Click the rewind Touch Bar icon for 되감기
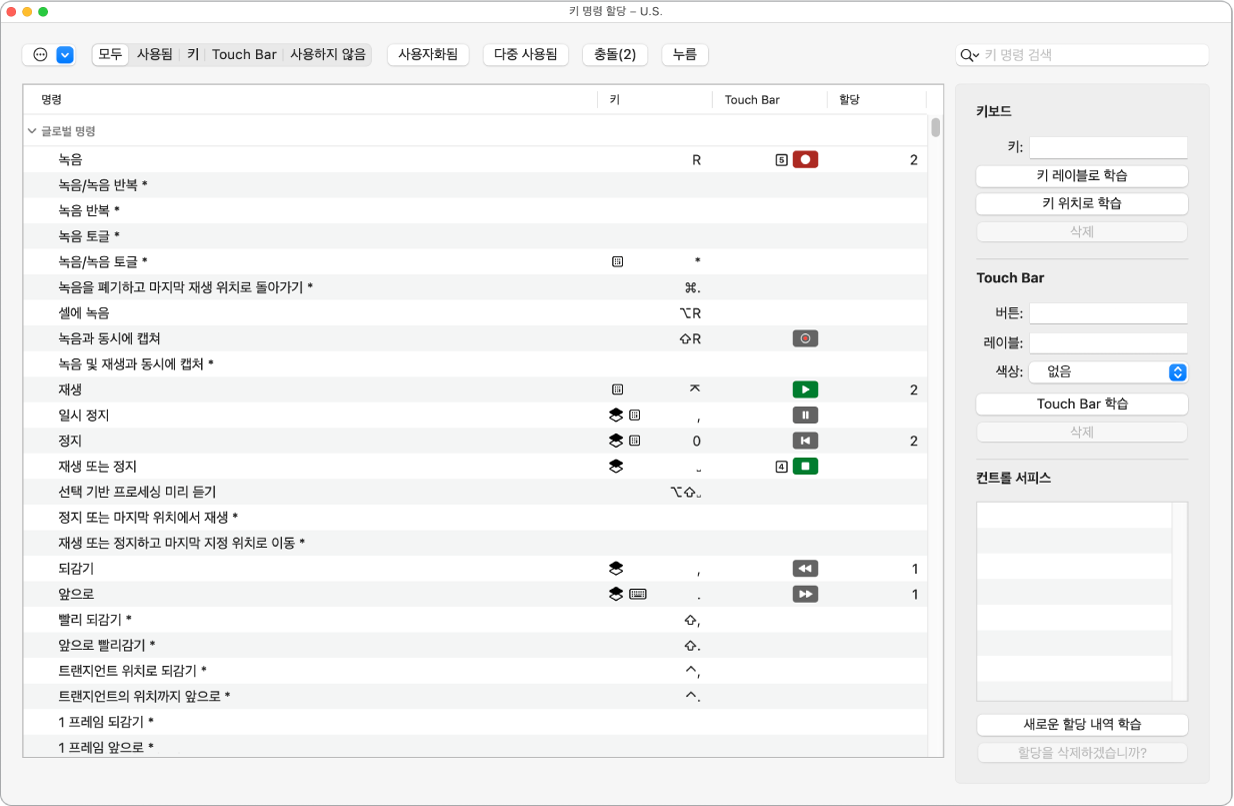This screenshot has height=806, width=1234. (805, 569)
